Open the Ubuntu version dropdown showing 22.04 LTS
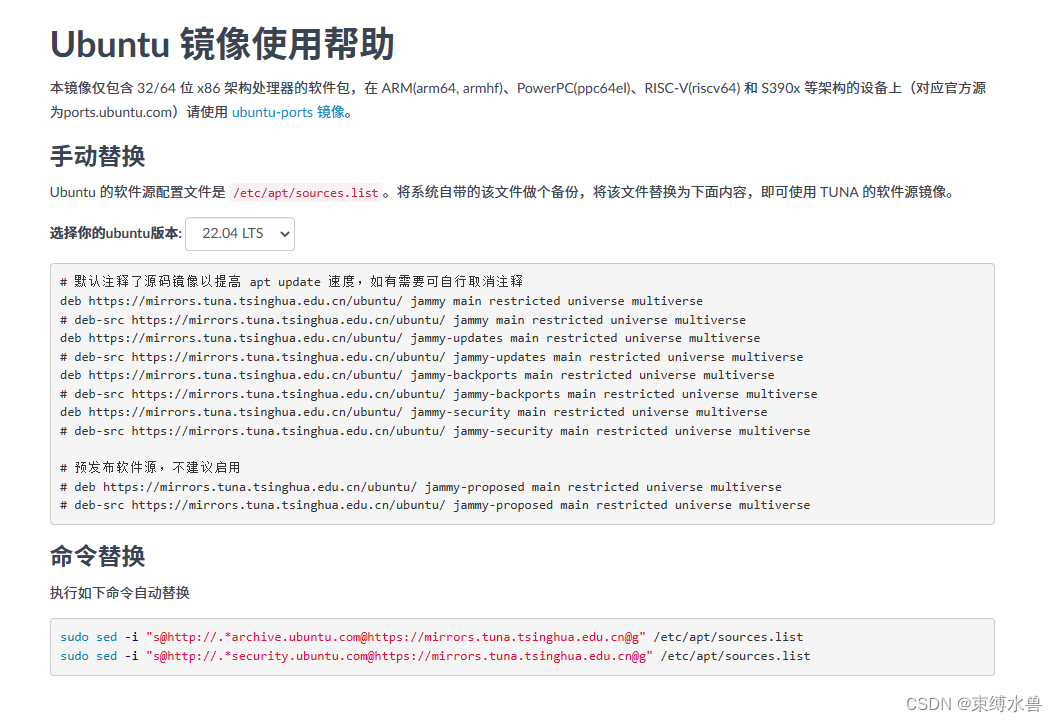Image resolution: width=1058 pixels, height=722 pixels. tap(240, 233)
